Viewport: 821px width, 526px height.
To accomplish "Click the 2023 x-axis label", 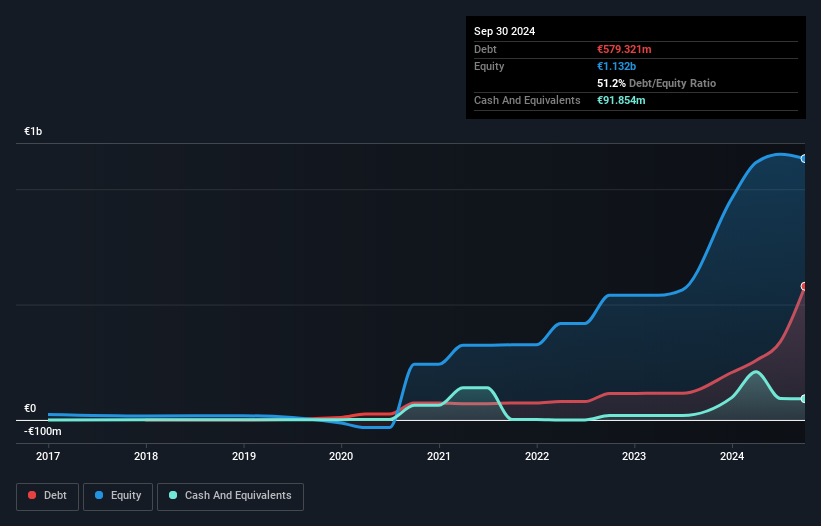I will click(x=634, y=456).
